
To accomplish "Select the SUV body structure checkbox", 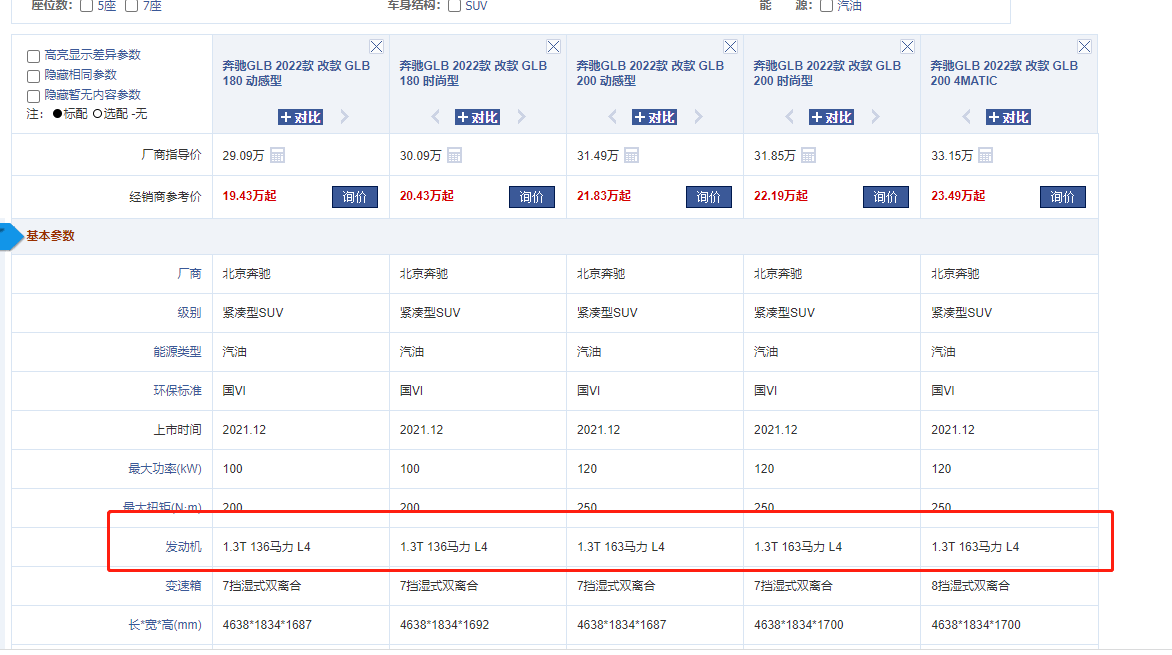I will tap(455, 6).
